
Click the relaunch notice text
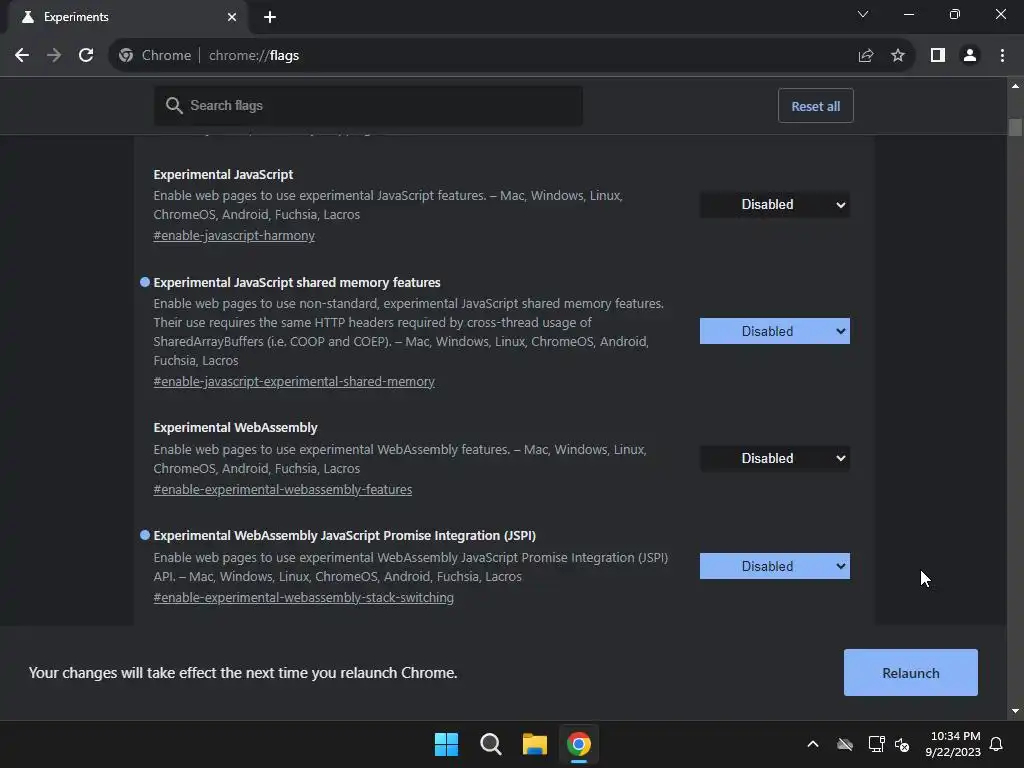click(x=243, y=673)
